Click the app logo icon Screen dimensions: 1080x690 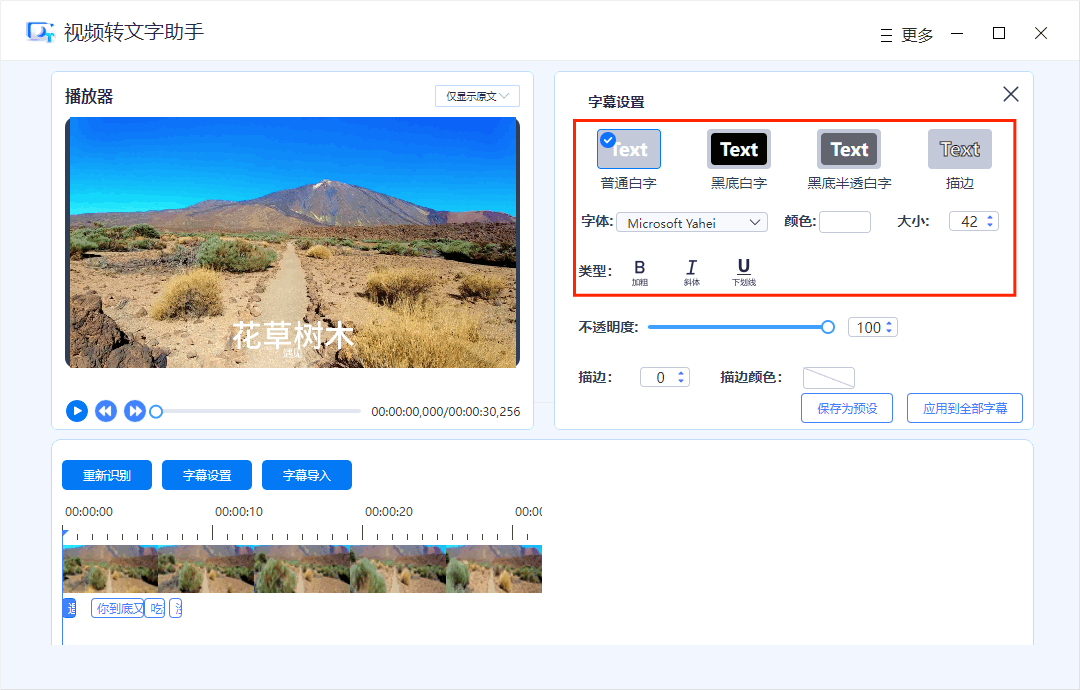[x=40, y=32]
